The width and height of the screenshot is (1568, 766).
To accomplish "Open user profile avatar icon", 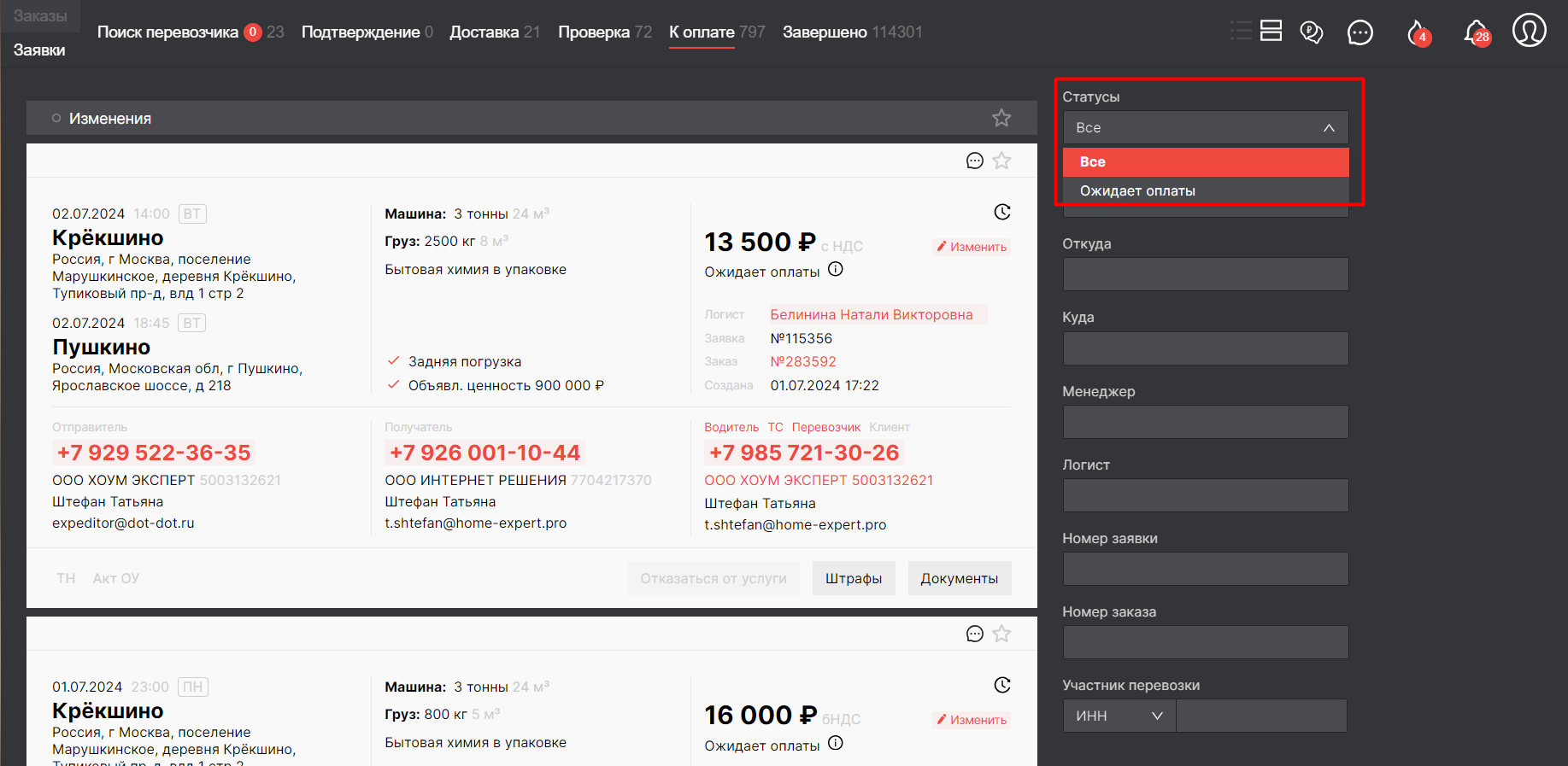I will pos(1529,31).
